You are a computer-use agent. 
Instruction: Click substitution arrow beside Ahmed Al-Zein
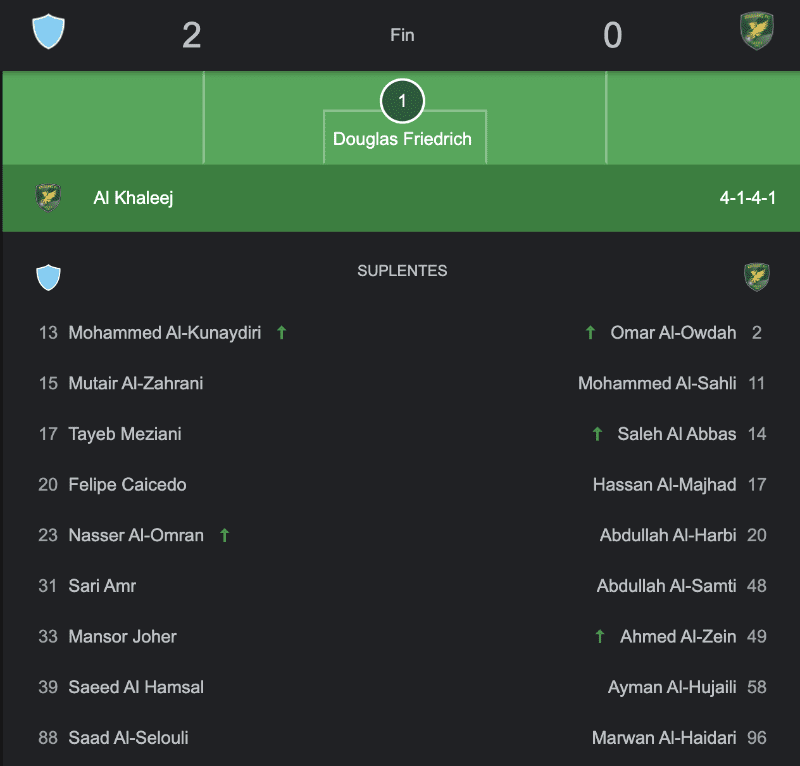tap(600, 636)
